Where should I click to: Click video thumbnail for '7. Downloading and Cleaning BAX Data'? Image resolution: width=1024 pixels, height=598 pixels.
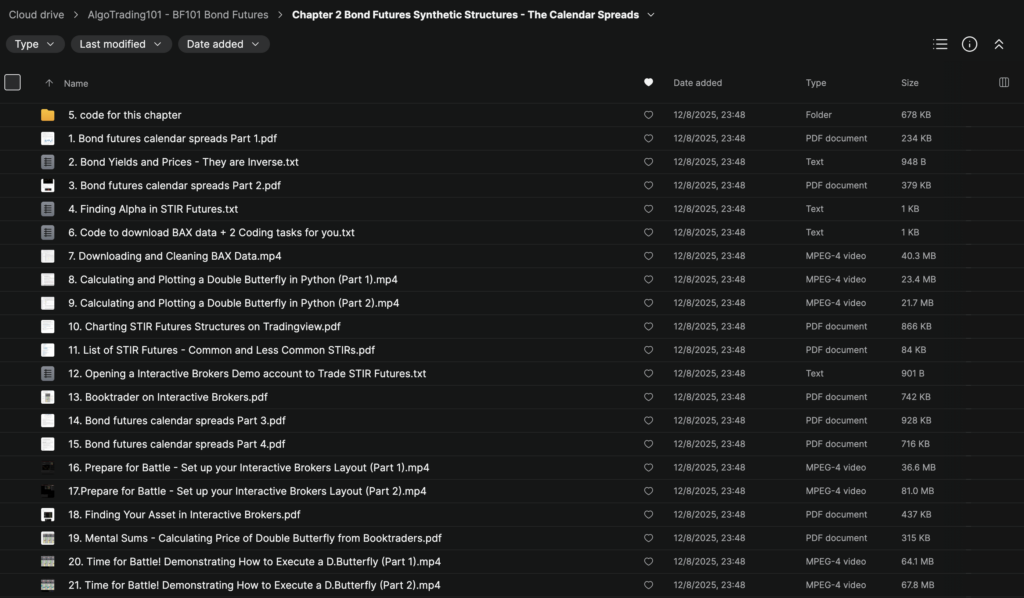(47, 256)
